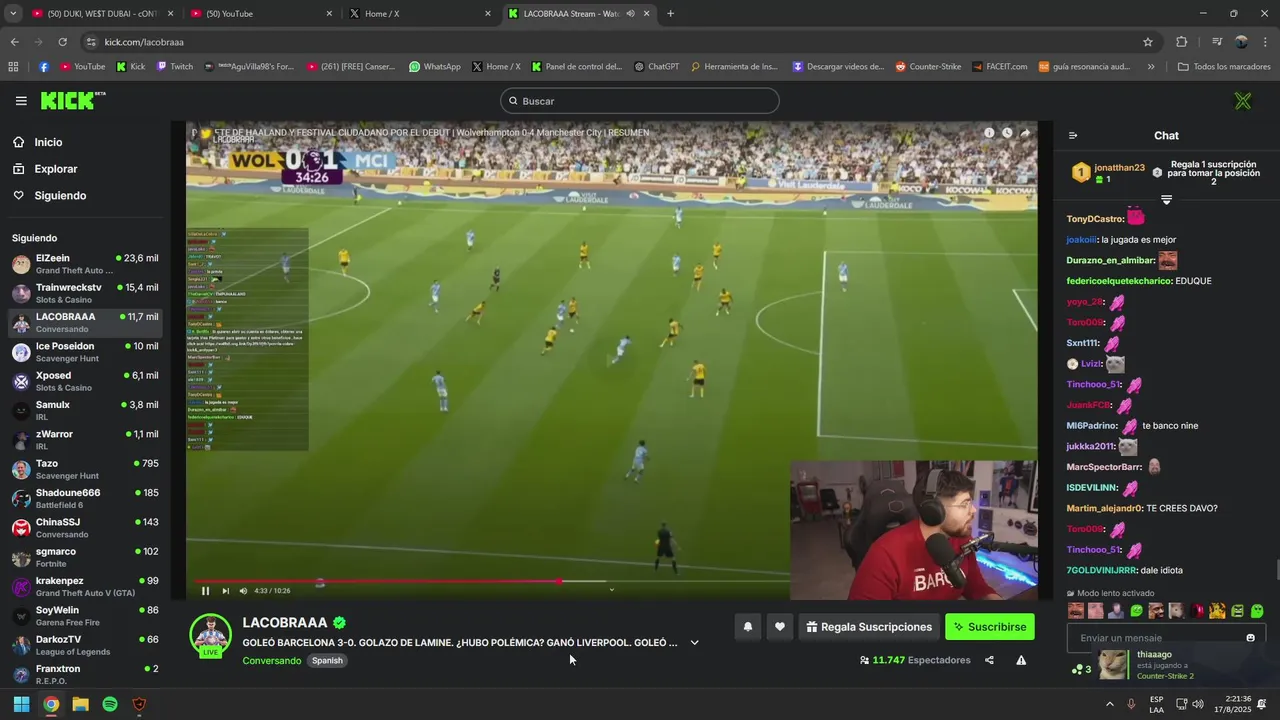This screenshot has height=720, width=1280.
Task: Open krakenpez channel in sidebar
Action: click(x=85, y=587)
